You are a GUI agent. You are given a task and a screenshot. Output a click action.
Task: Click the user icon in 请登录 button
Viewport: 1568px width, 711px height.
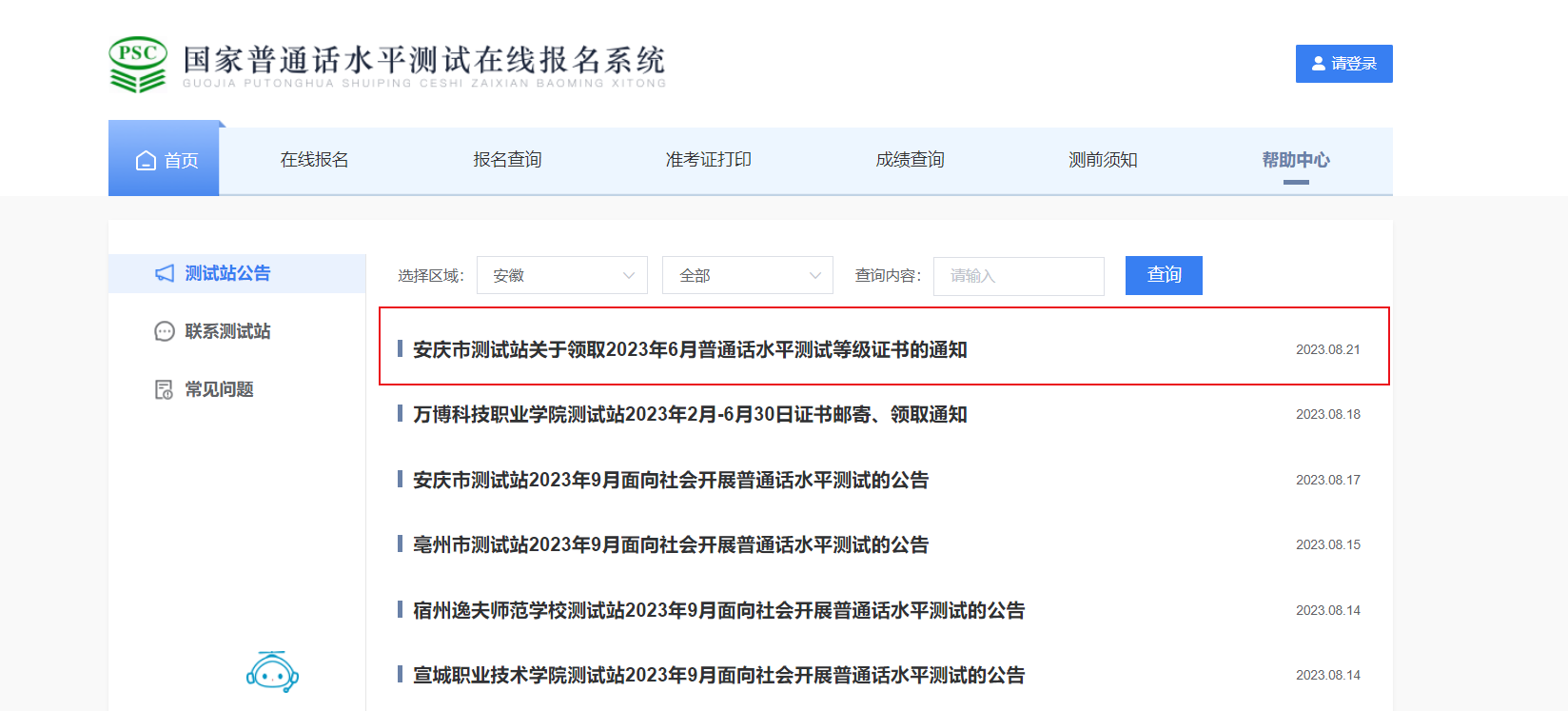1319,64
